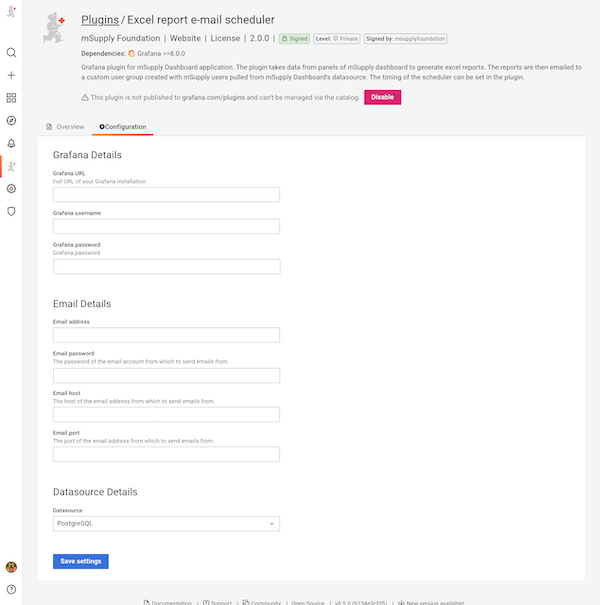600x605 pixels.
Task: Click the Save settings button
Action: [80, 561]
